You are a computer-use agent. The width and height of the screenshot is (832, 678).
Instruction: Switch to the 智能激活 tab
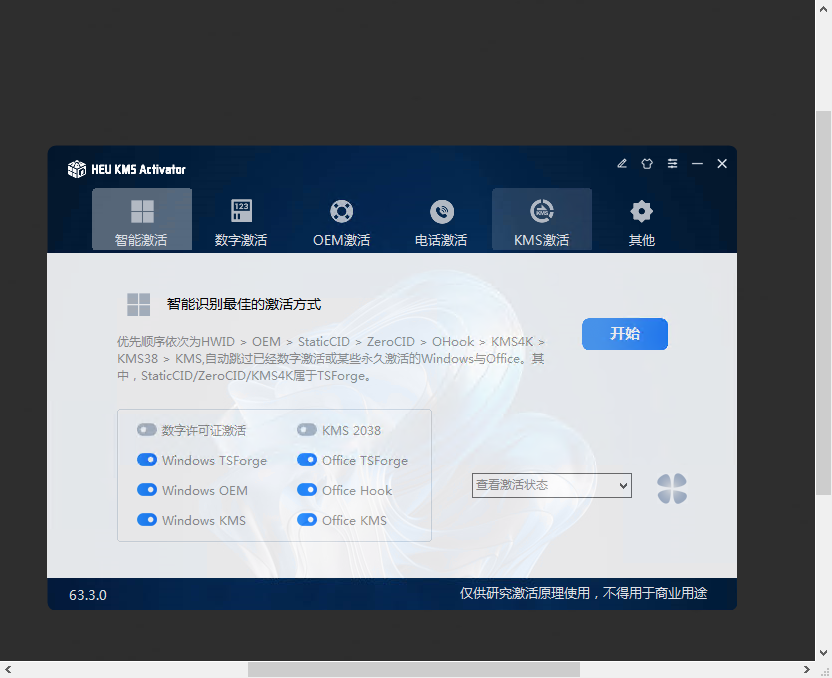click(x=141, y=218)
